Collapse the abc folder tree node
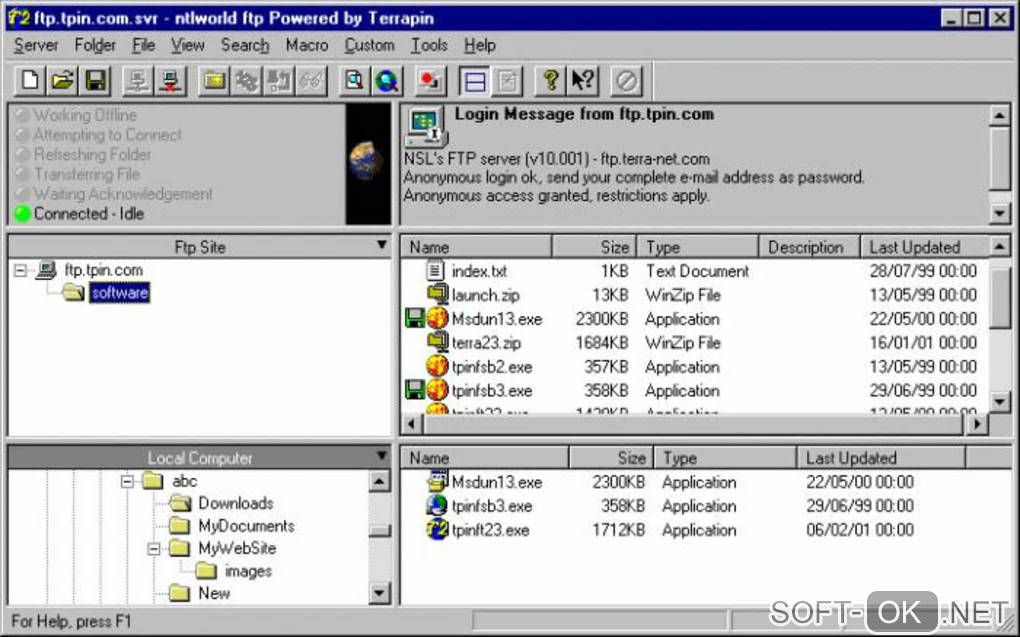 128,481
